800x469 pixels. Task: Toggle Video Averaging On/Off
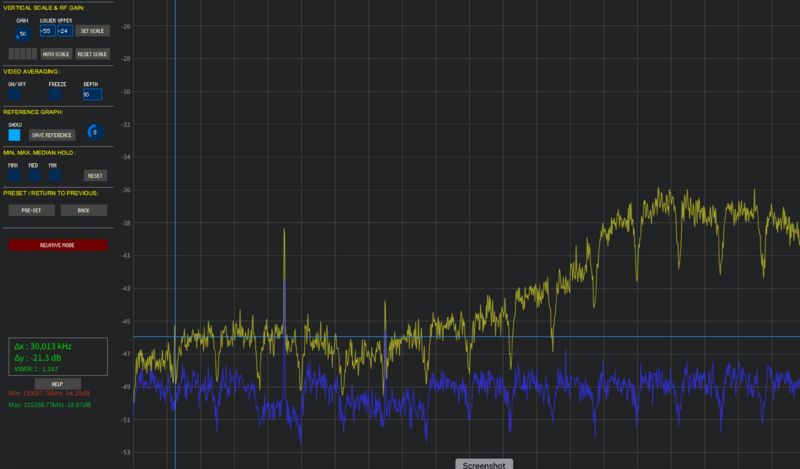[15, 95]
